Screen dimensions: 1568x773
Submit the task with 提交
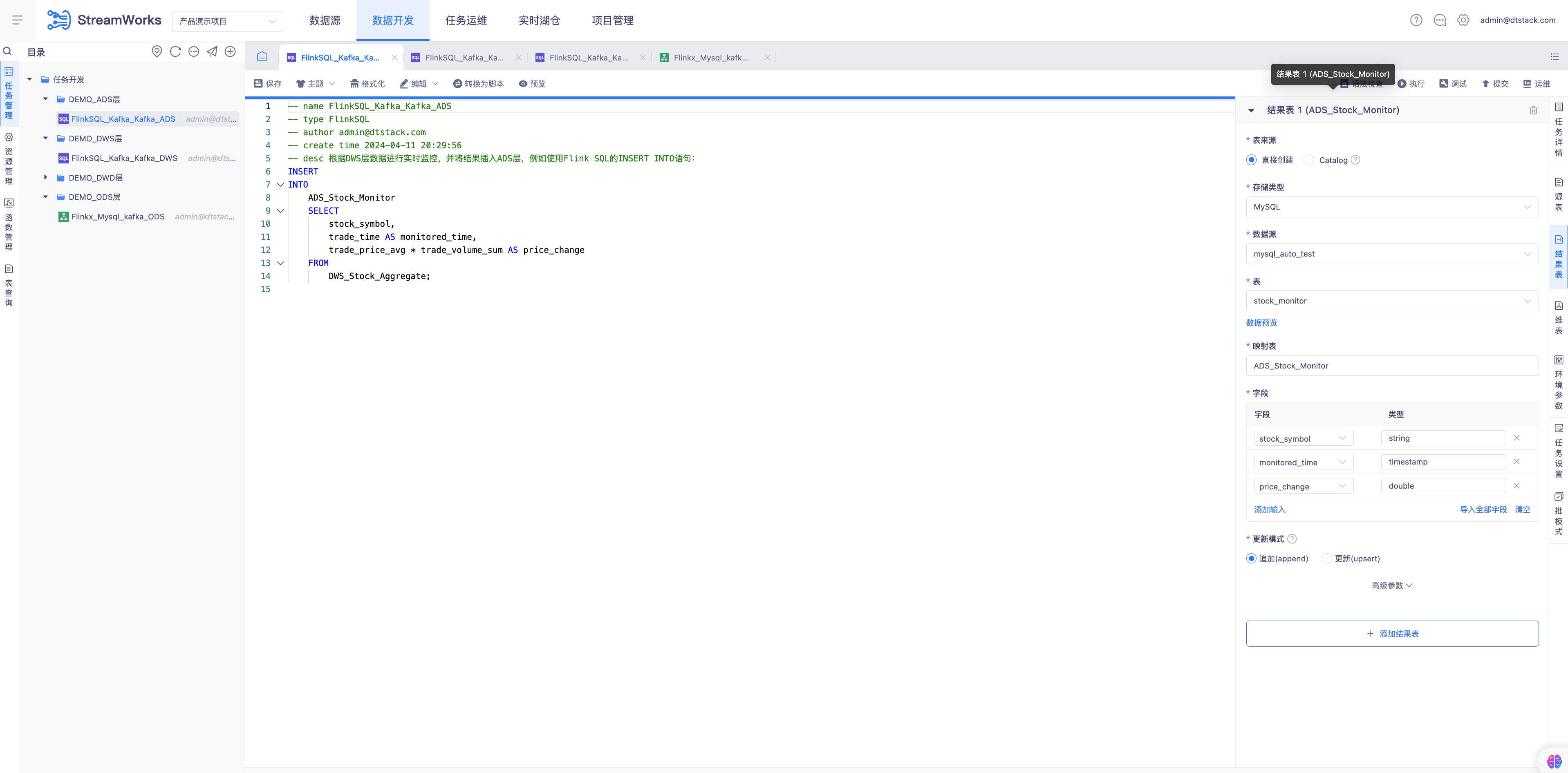[x=1495, y=83]
